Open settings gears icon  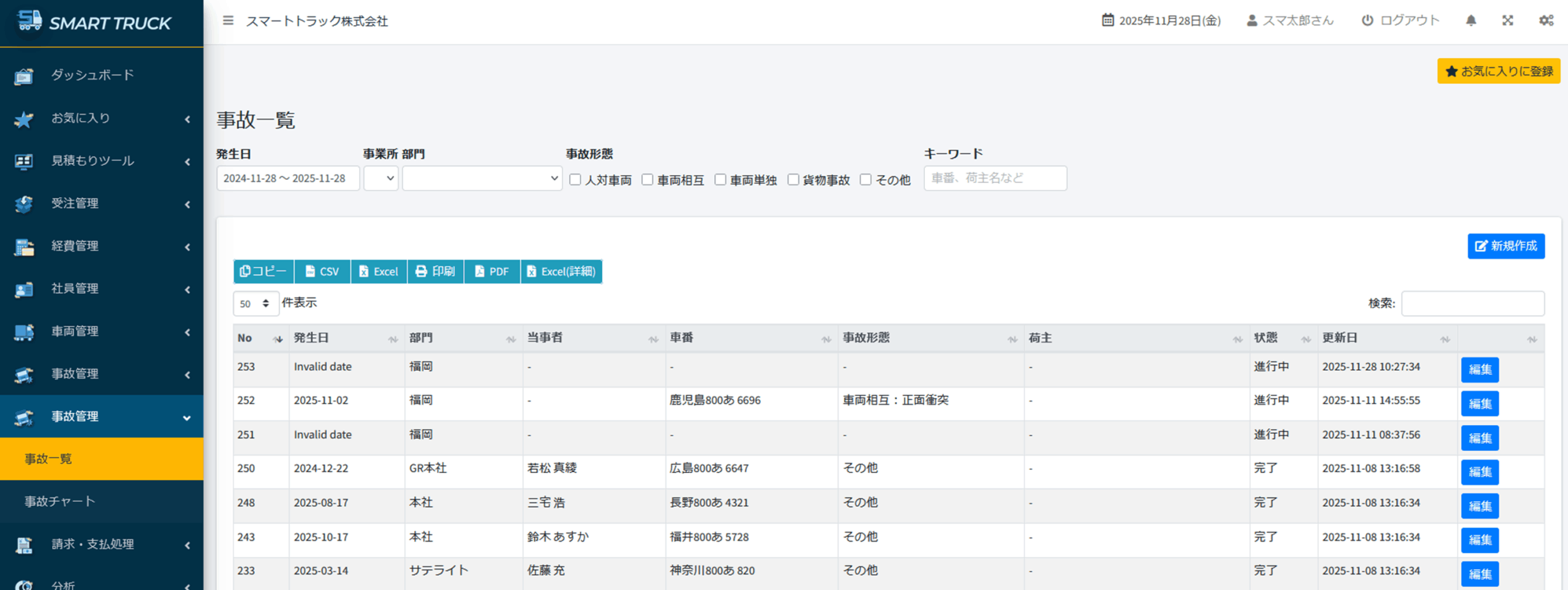[x=1546, y=21]
